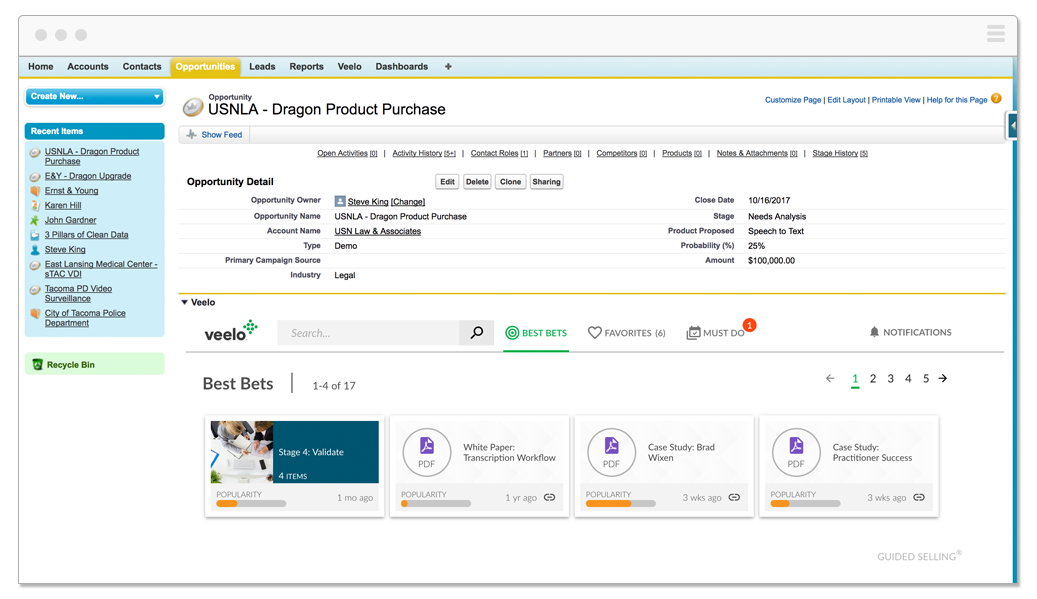This screenshot has width=1037, height=599.
Task: Open the help question mark icon
Action: (996, 99)
